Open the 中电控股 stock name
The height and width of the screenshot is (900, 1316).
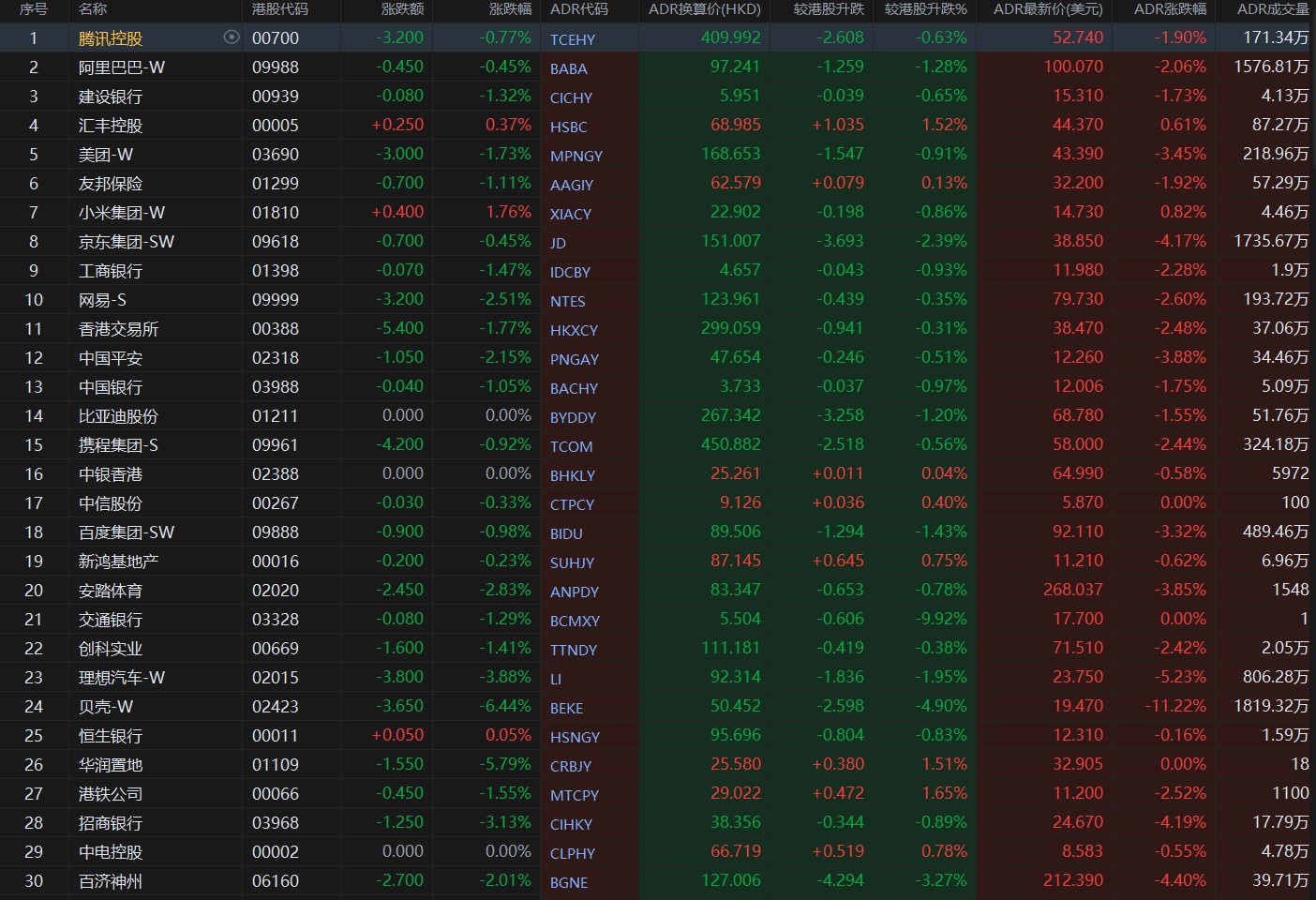[111, 852]
